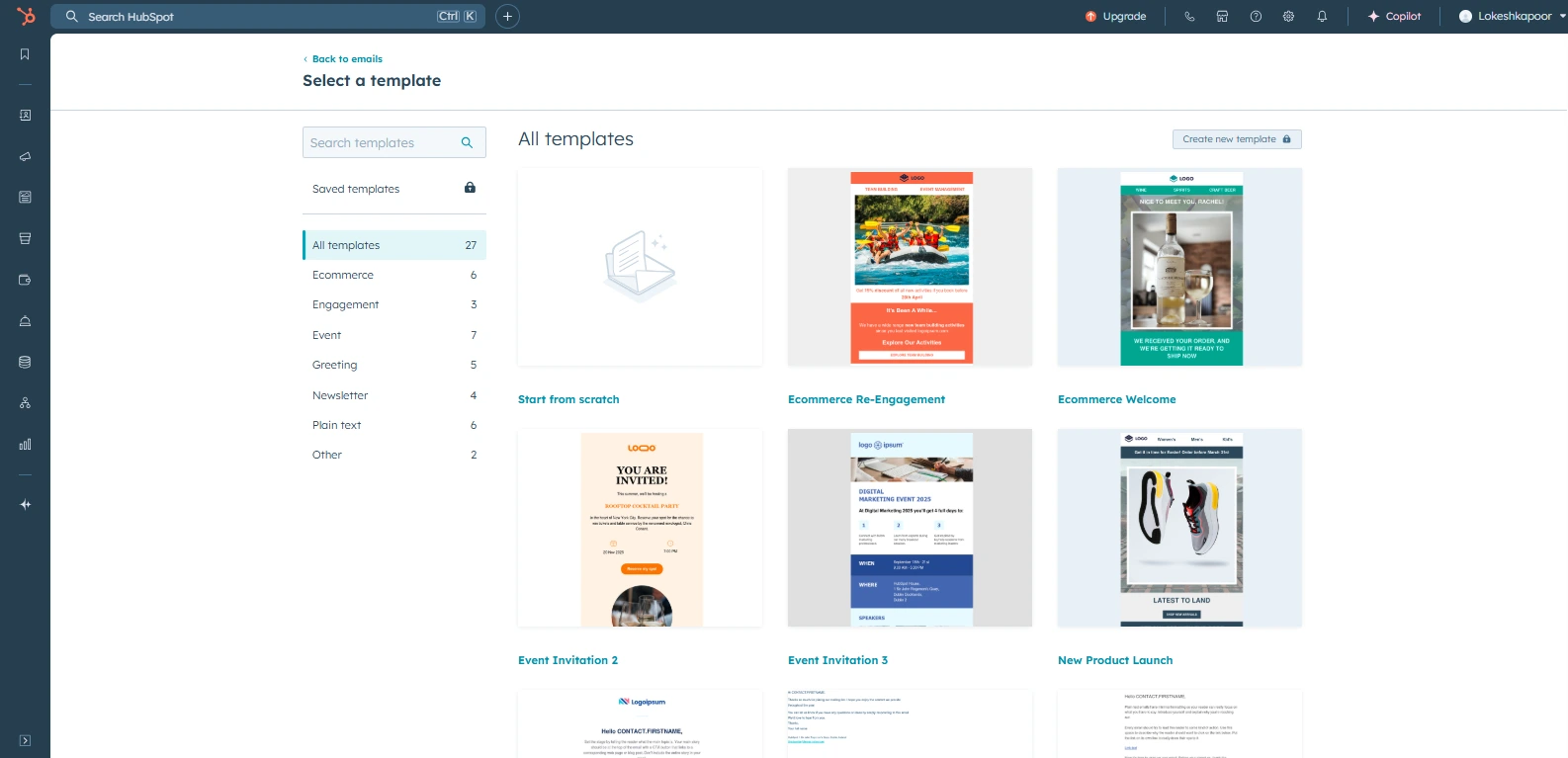Open the settings gear icon

tap(1288, 17)
